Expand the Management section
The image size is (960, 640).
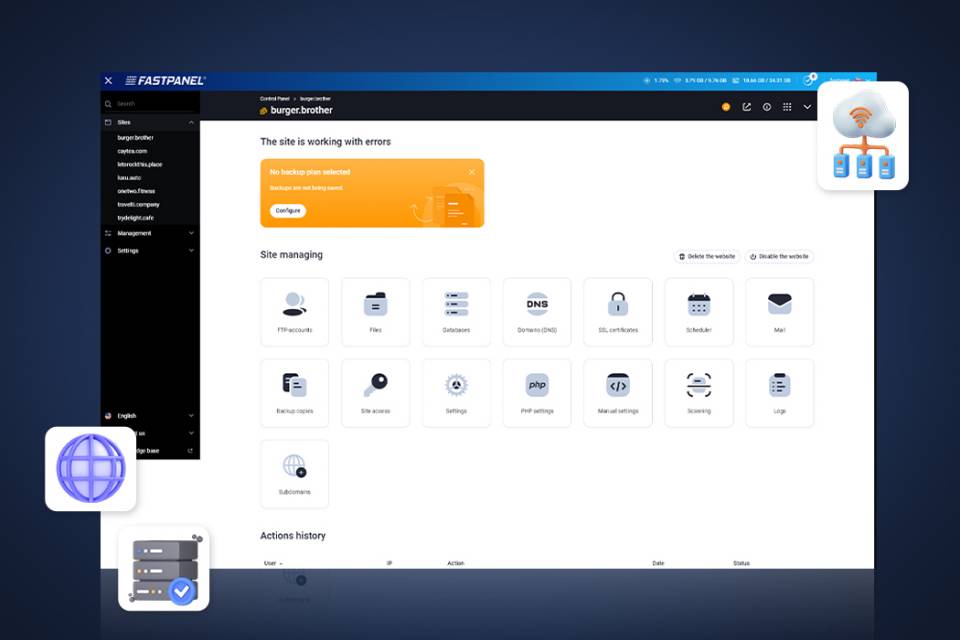pyautogui.click(x=150, y=233)
